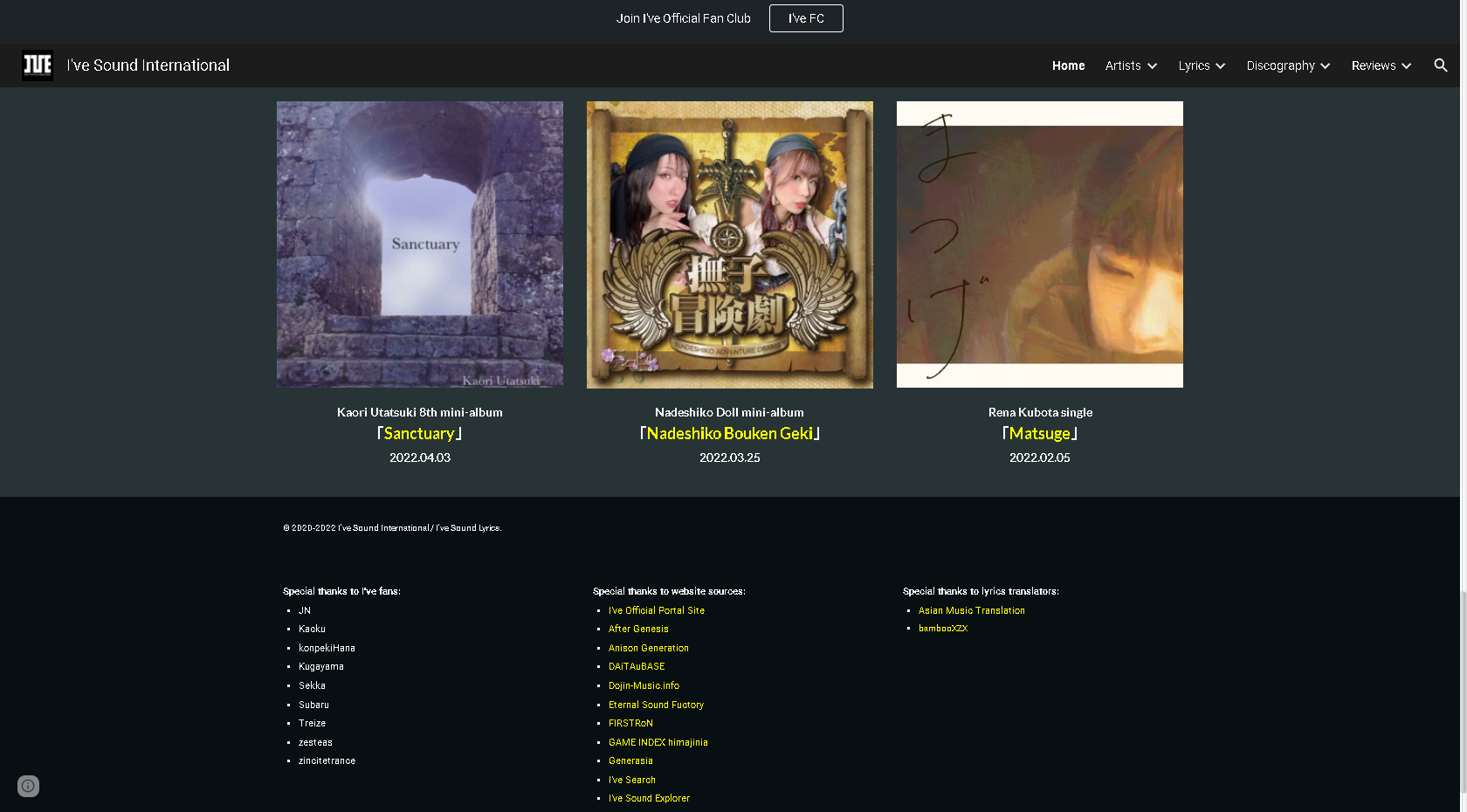Click the date 2022.02.05
The image size is (1467, 812).
click(x=1040, y=458)
